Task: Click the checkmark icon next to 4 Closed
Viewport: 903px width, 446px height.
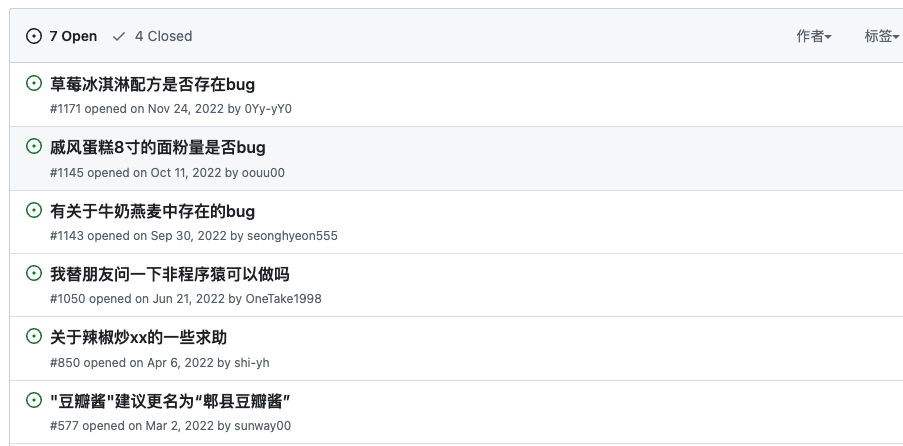Action: (x=120, y=36)
